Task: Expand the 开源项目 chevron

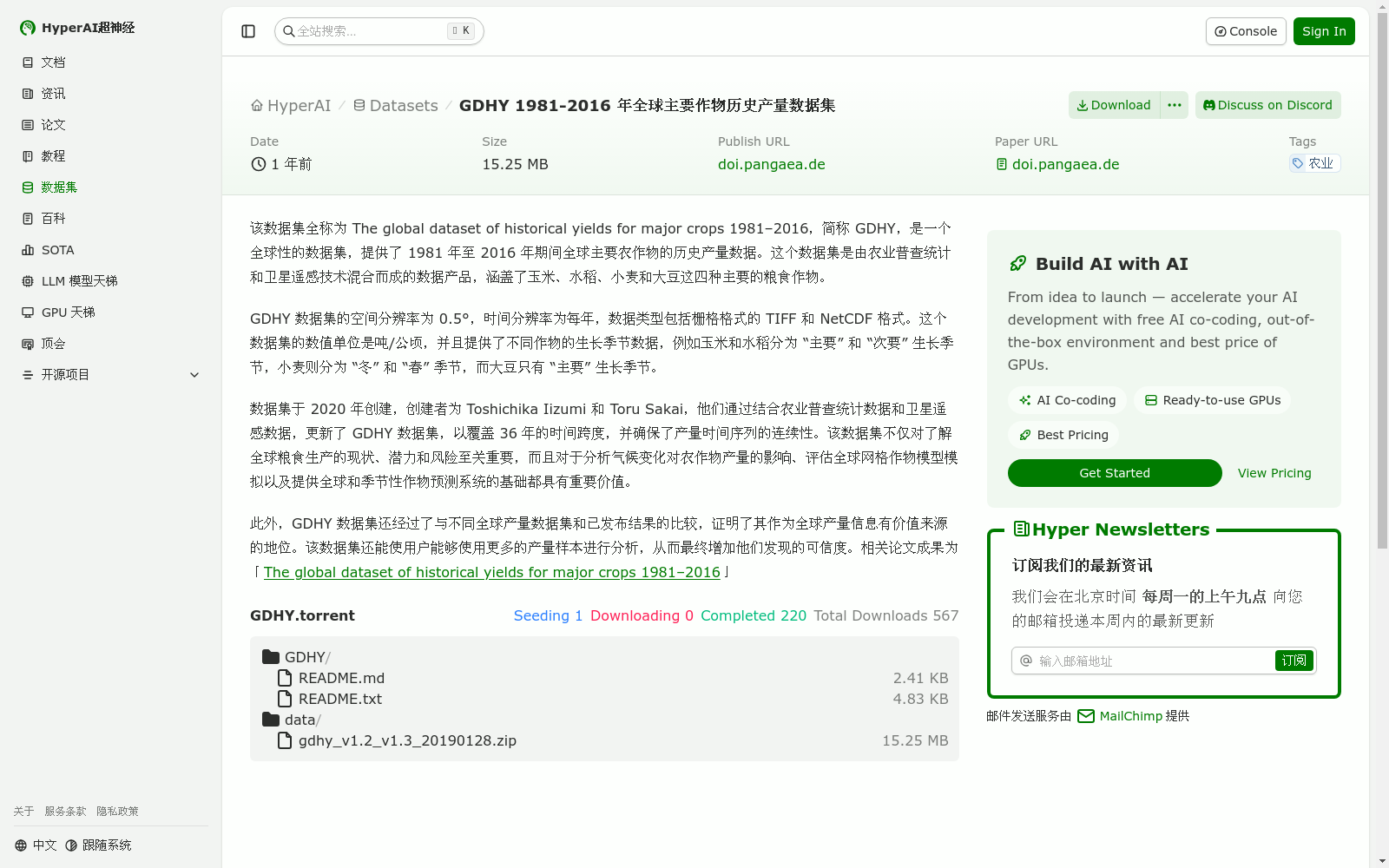Action: [x=194, y=375]
